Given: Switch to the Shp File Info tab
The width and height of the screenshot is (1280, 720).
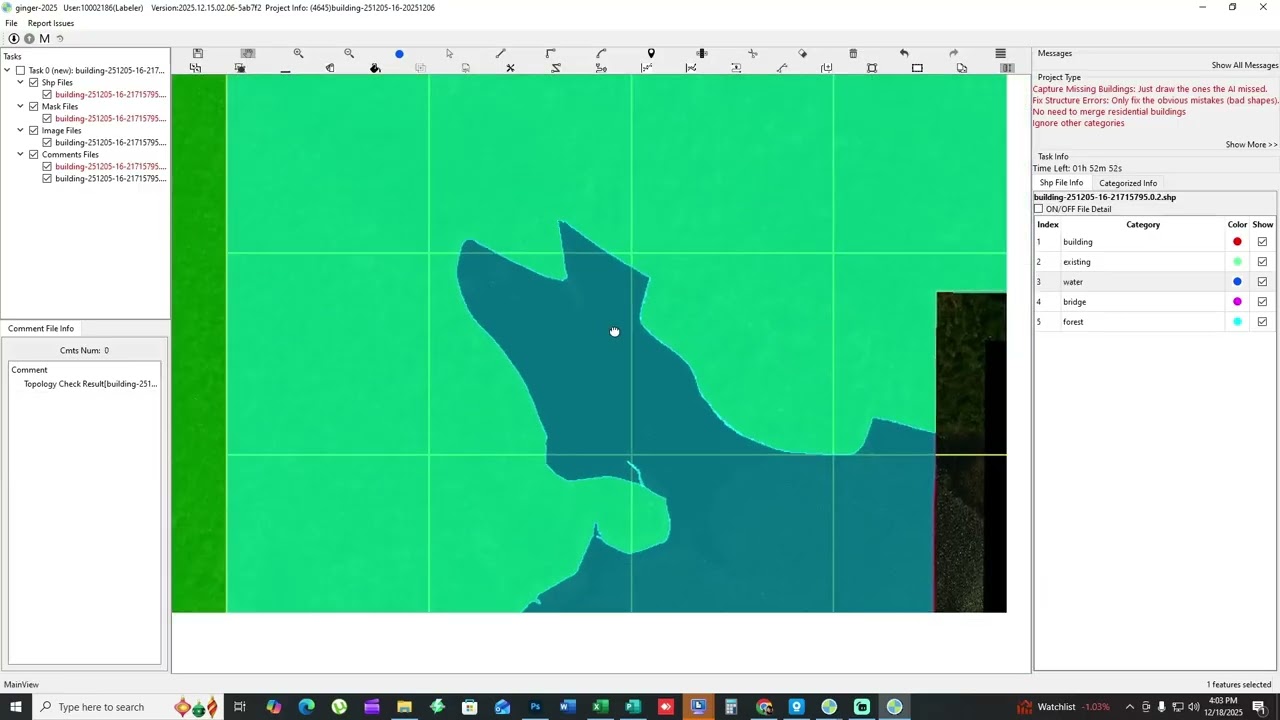Looking at the screenshot, I should 1061,183.
